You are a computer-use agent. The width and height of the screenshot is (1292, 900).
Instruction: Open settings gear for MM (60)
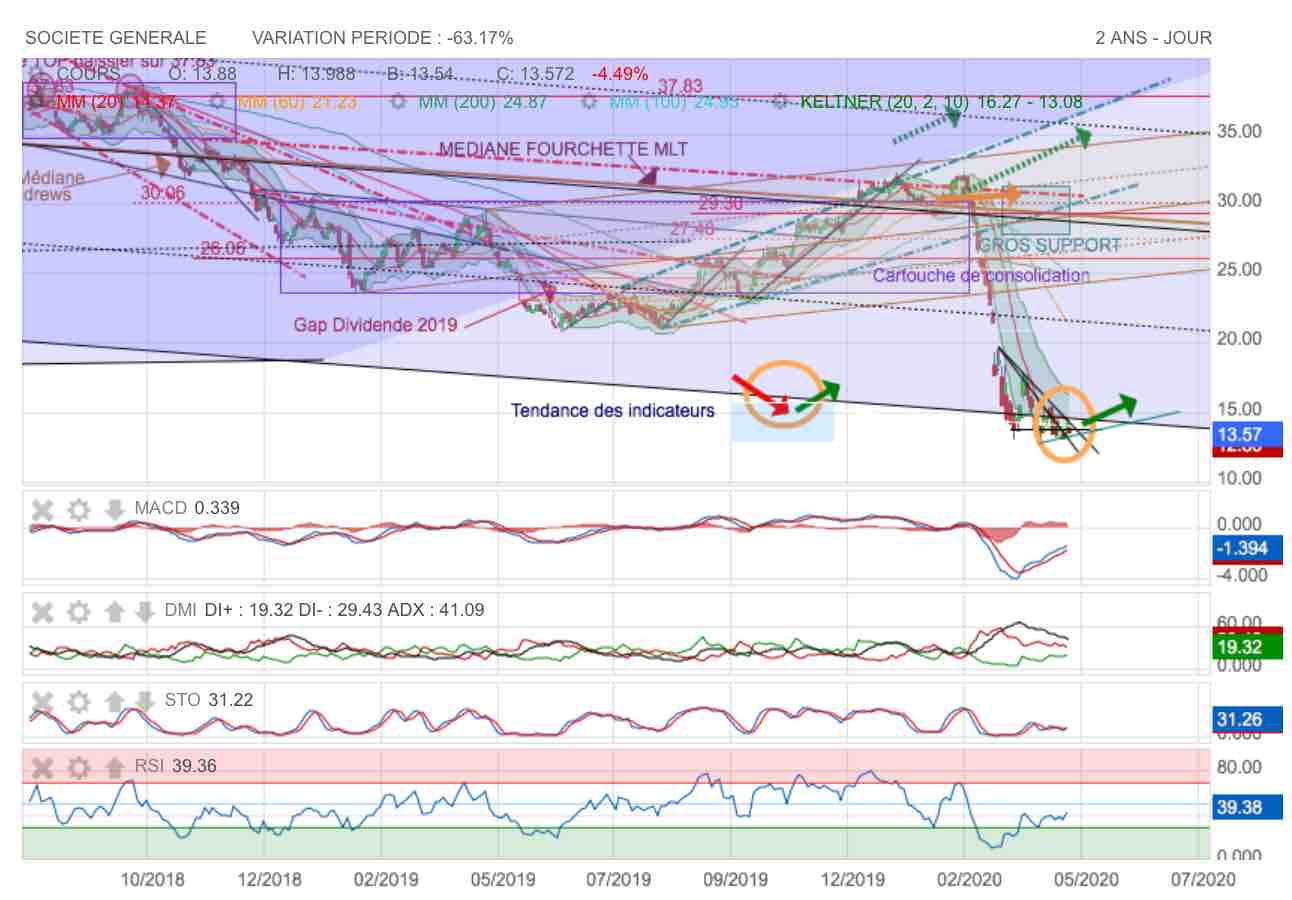tap(218, 102)
